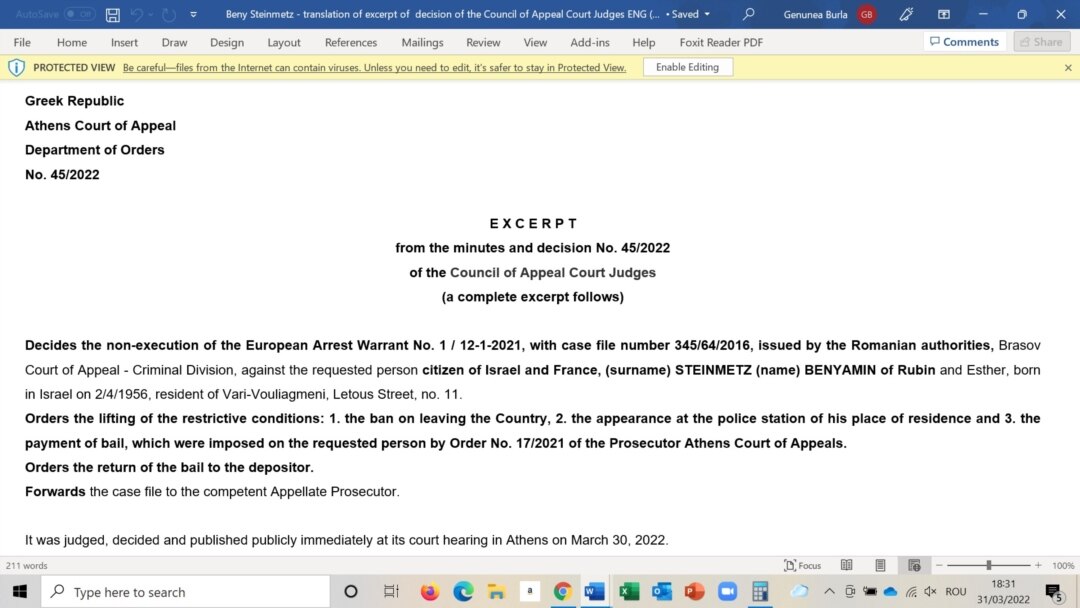Show hidden system tray icons

coord(829,591)
